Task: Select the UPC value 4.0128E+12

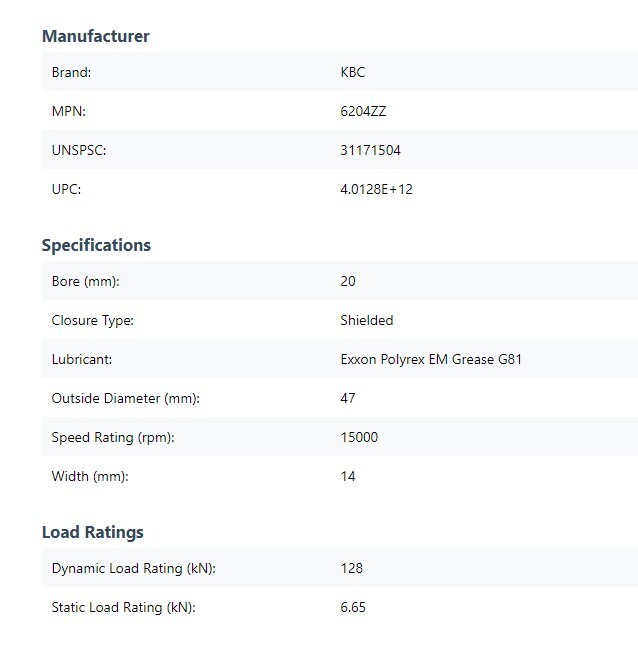Action: [x=376, y=189]
